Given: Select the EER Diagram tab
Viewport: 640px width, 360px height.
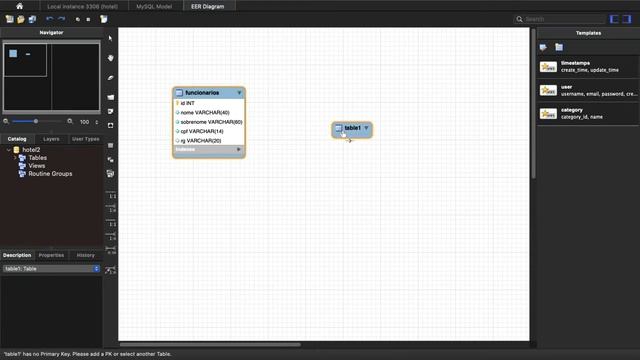Looking at the screenshot, I should [x=207, y=7].
